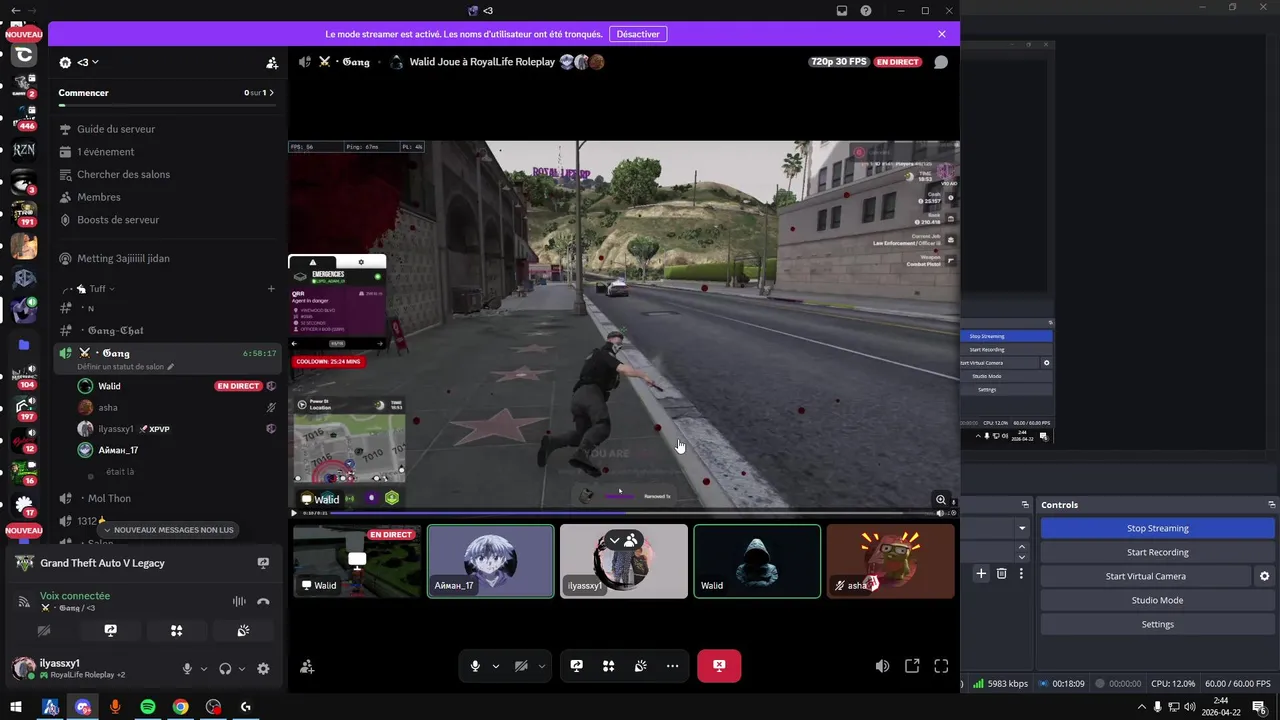Disconnect from voice using the phone icon

click(x=263, y=601)
